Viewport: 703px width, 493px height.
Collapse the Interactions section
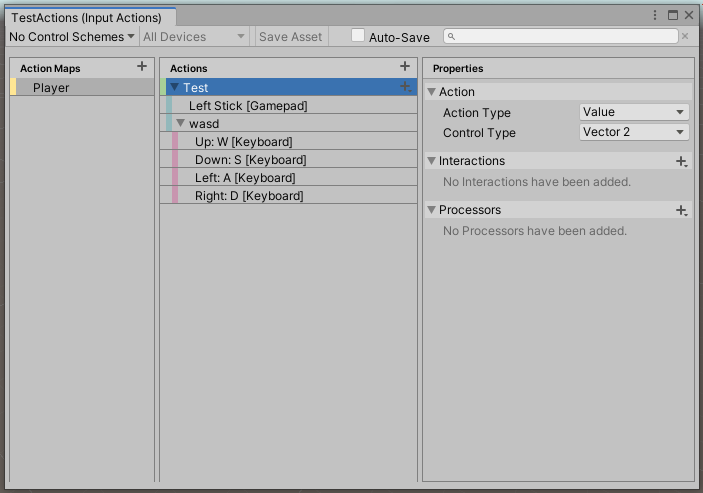click(432, 161)
